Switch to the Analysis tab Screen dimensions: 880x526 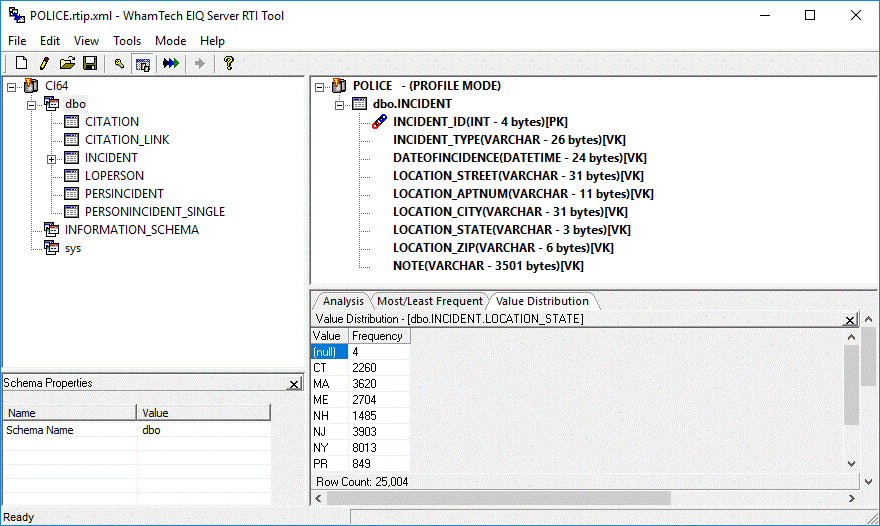[x=343, y=301]
